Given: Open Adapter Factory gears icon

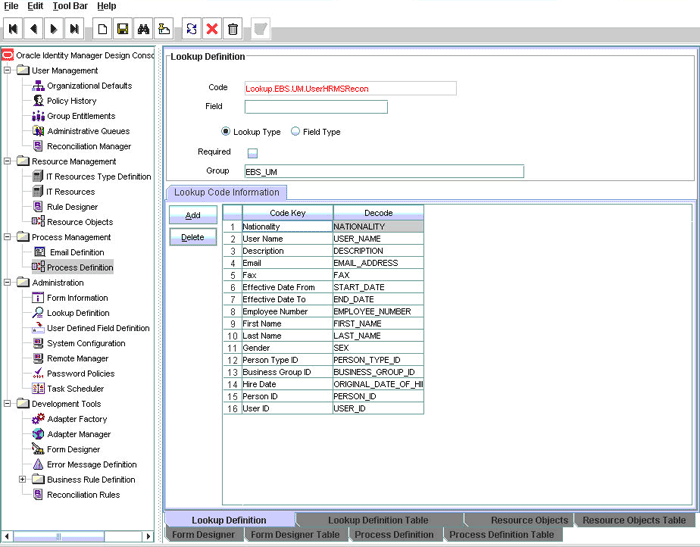Looking at the screenshot, I should point(38,419).
